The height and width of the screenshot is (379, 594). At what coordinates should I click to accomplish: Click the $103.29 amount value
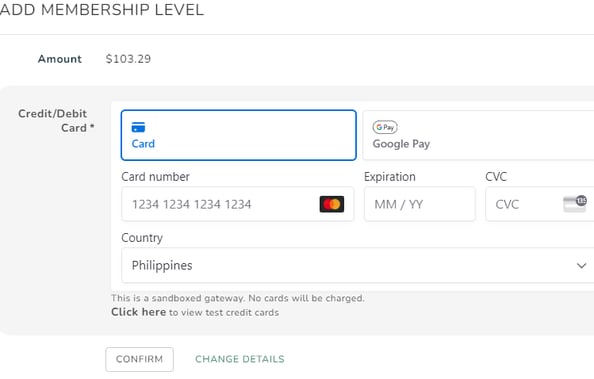[x=128, y=59]
